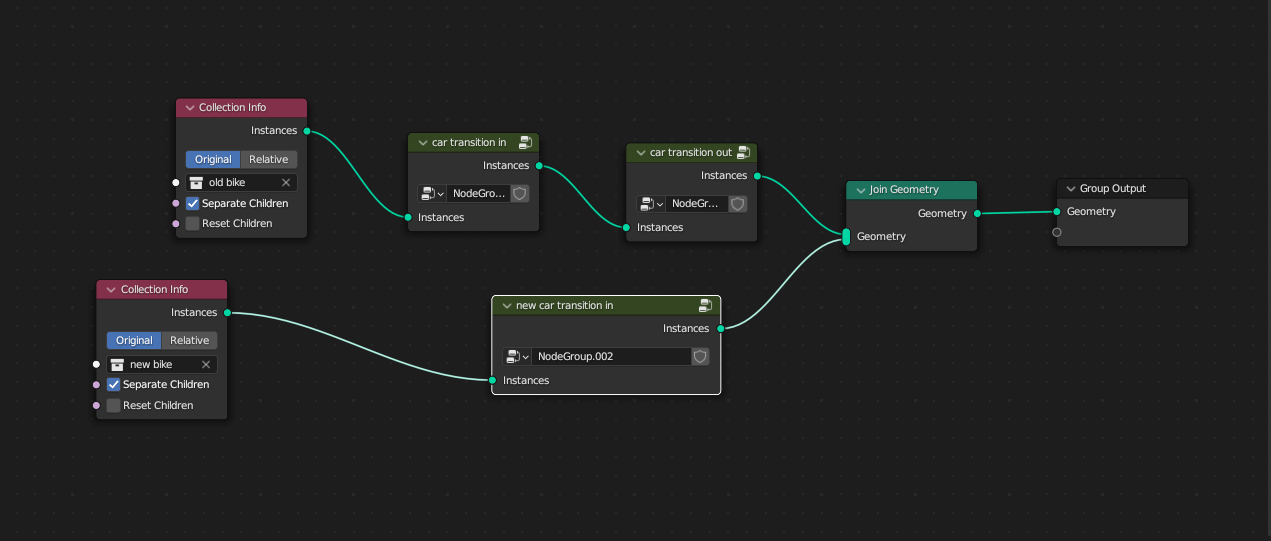Enable Reset Children on old bike node
Image resolution: width=1271 pixels, height=541 pixels.
click(193, 223)
